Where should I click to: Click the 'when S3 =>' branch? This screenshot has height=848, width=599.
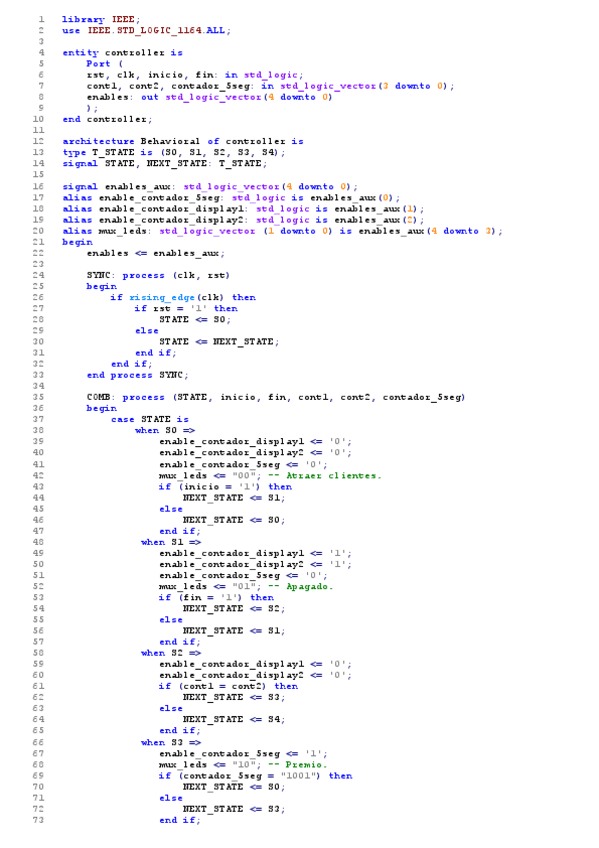(171, 743)
